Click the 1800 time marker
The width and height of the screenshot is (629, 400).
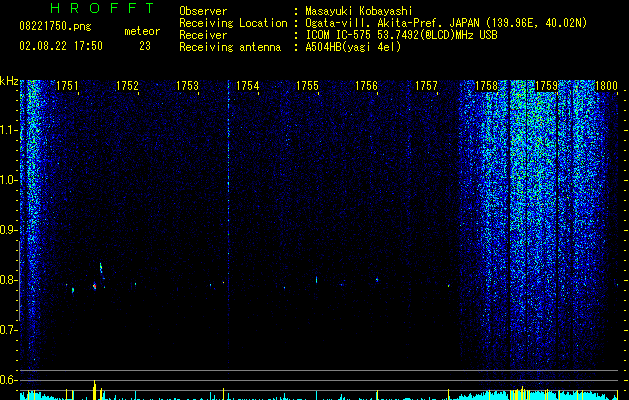(x=606, y=86)
